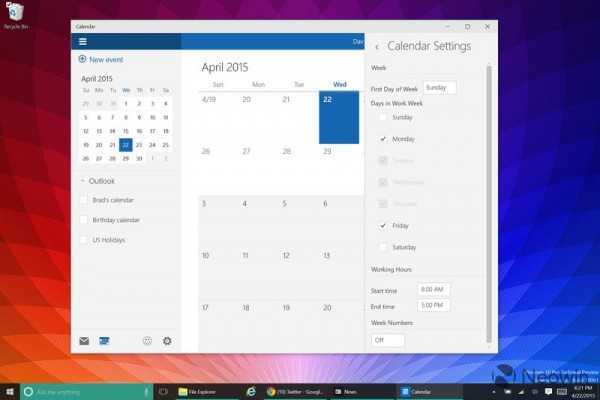Select day 12 in main calendar
This screenshot has width=600, height=400.
click(x=299, y=274)
